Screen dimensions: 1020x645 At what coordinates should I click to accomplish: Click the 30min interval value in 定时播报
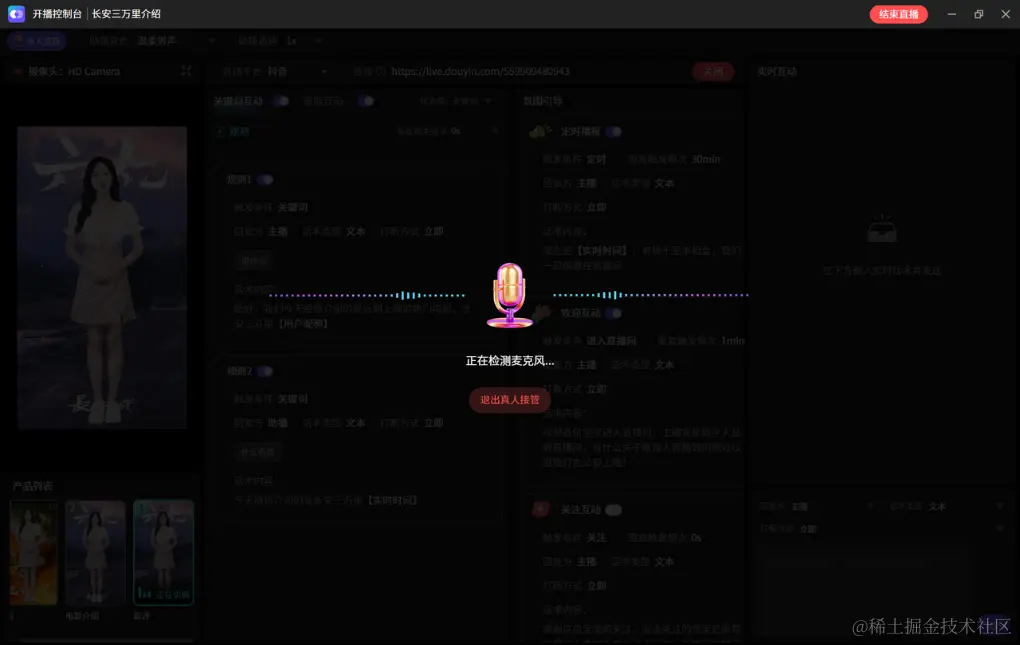click(x=706, y=159)
